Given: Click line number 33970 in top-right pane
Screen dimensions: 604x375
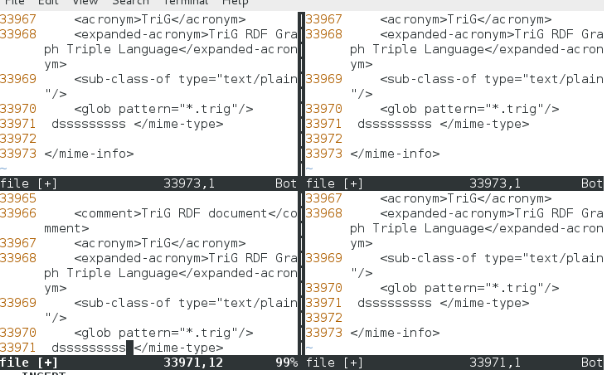Looking at the screenshot, I should (324, 109).
